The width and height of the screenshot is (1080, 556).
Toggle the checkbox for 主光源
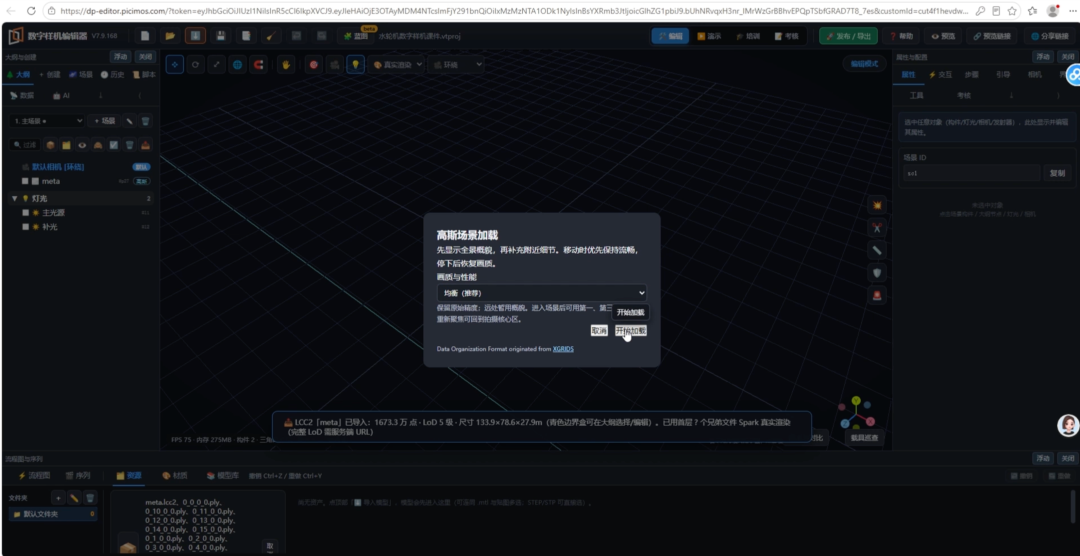tap(25, 213)
